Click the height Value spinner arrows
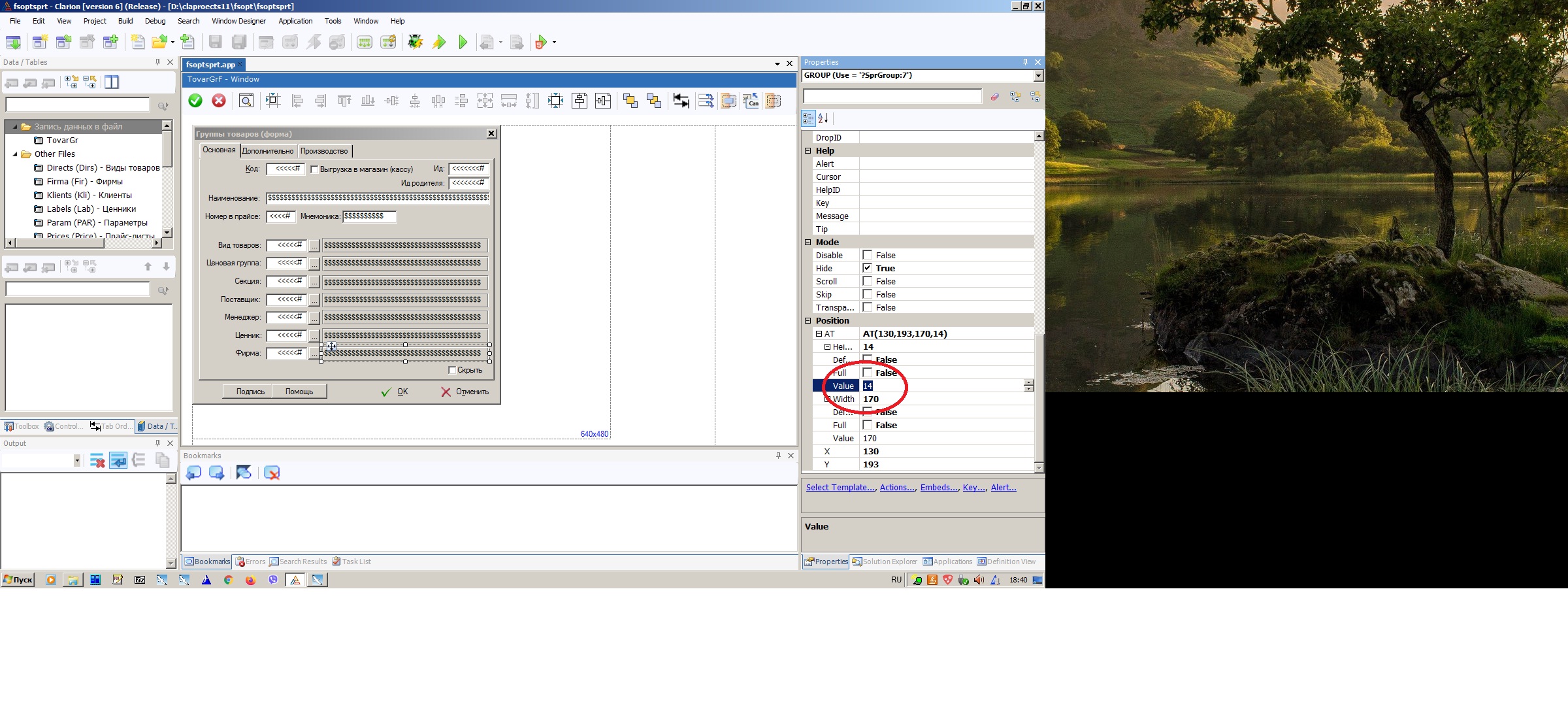The width and height of the screenshot is (1568, 706). tap(1029, 386)
